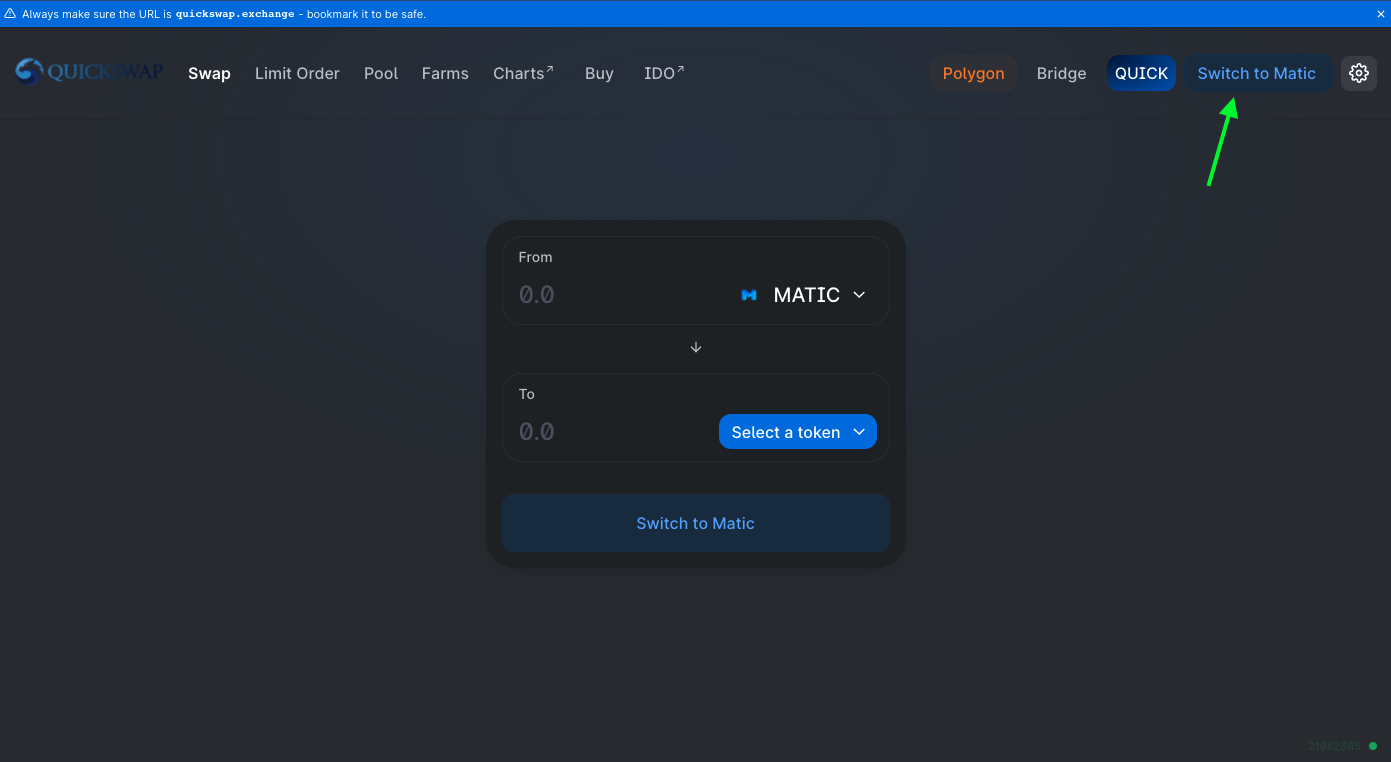Click the Polygon network button

coord(974,73)
